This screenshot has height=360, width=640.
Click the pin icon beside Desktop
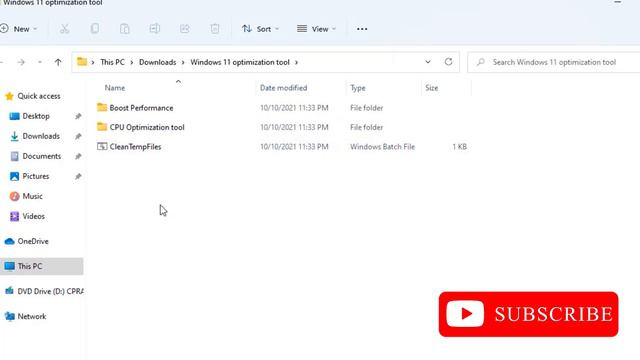point(78,116)
